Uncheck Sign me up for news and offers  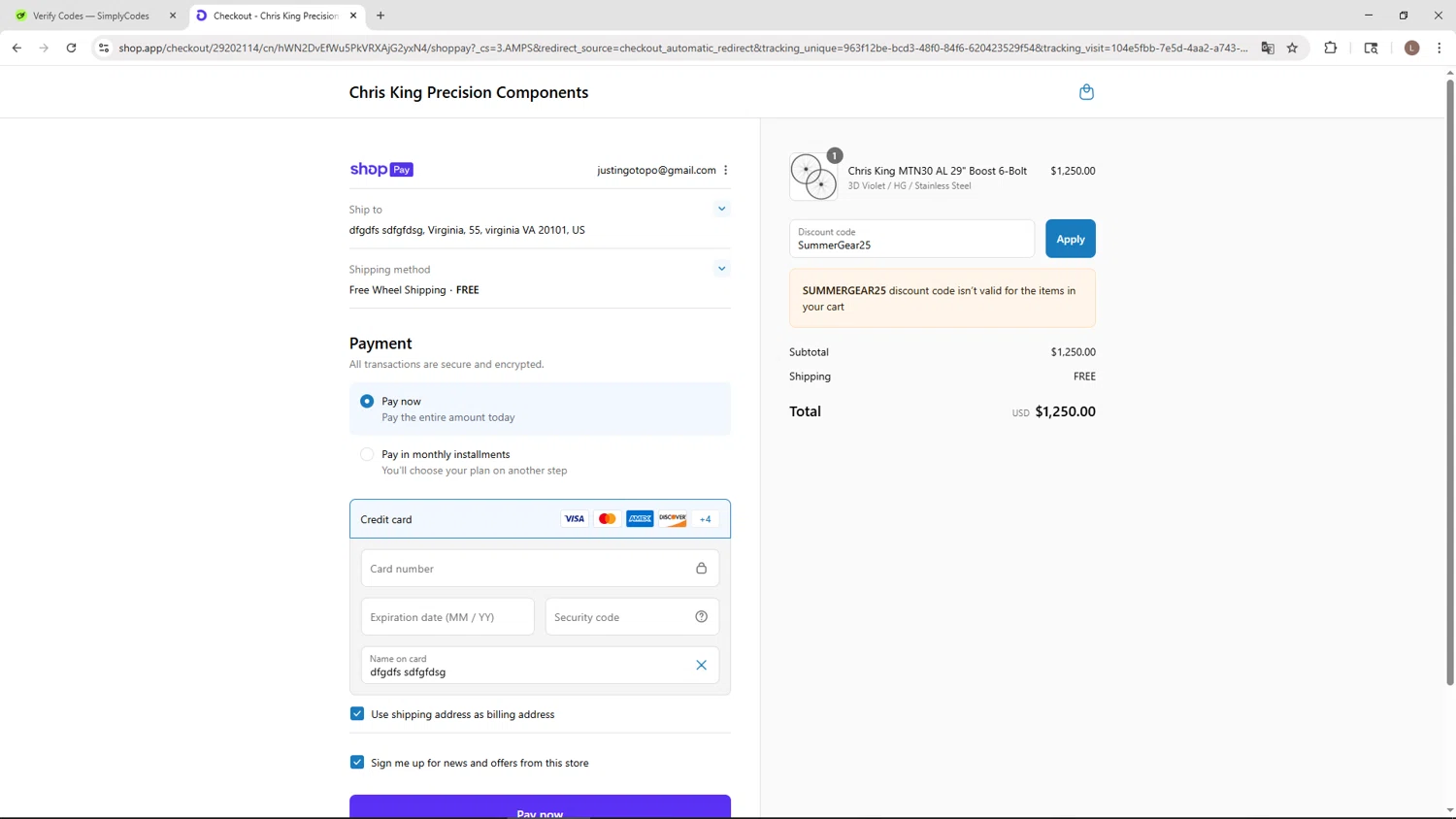click(x=357, y=763)
